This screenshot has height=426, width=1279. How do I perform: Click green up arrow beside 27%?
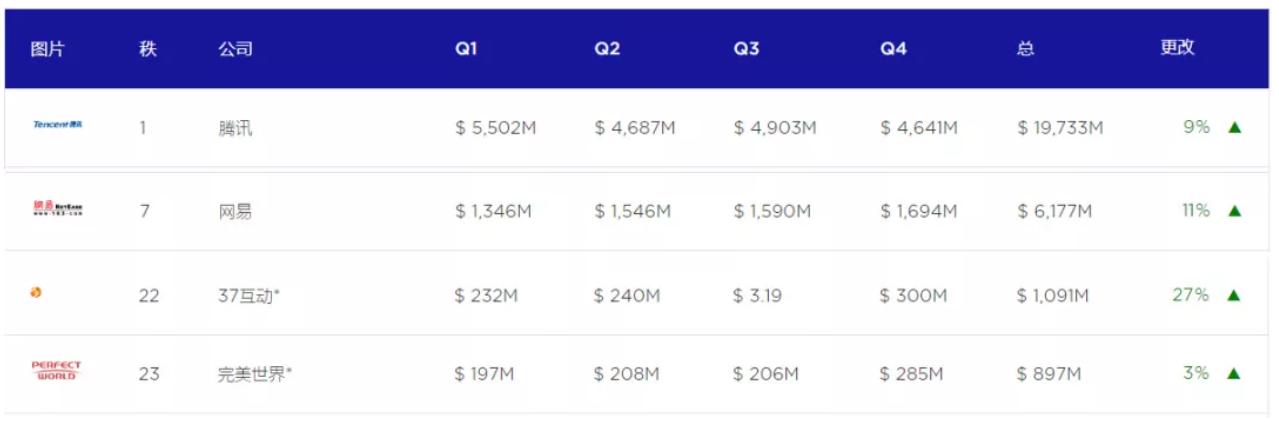(x=1234, y=295)
